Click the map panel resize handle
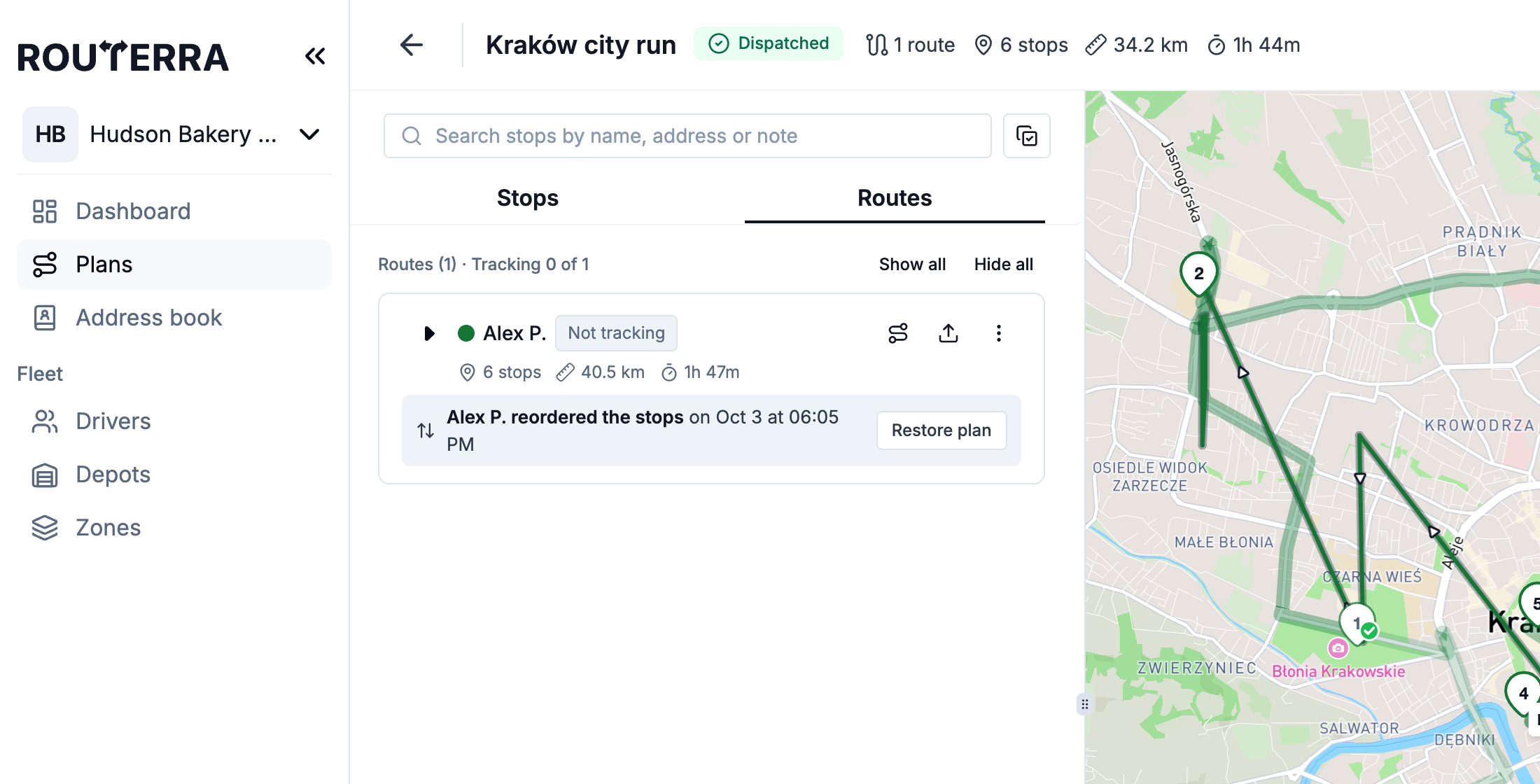Viewport: 1540px width, 784px height. pos(1084,704)
